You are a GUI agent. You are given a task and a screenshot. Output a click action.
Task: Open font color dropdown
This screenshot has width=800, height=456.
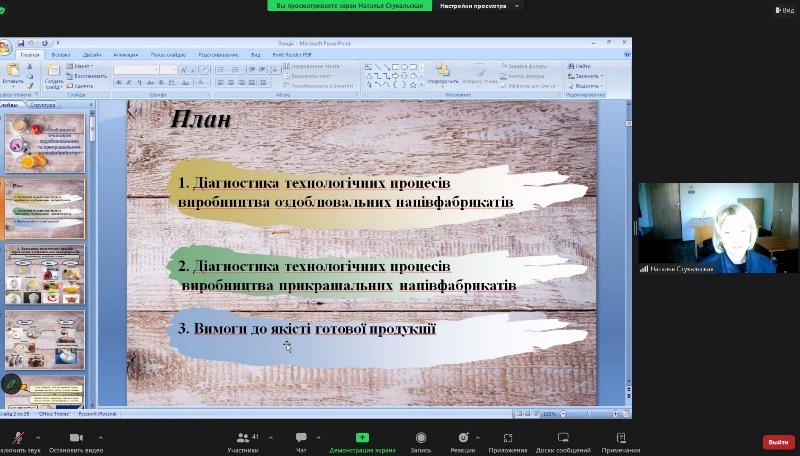[x=203, y=82]
